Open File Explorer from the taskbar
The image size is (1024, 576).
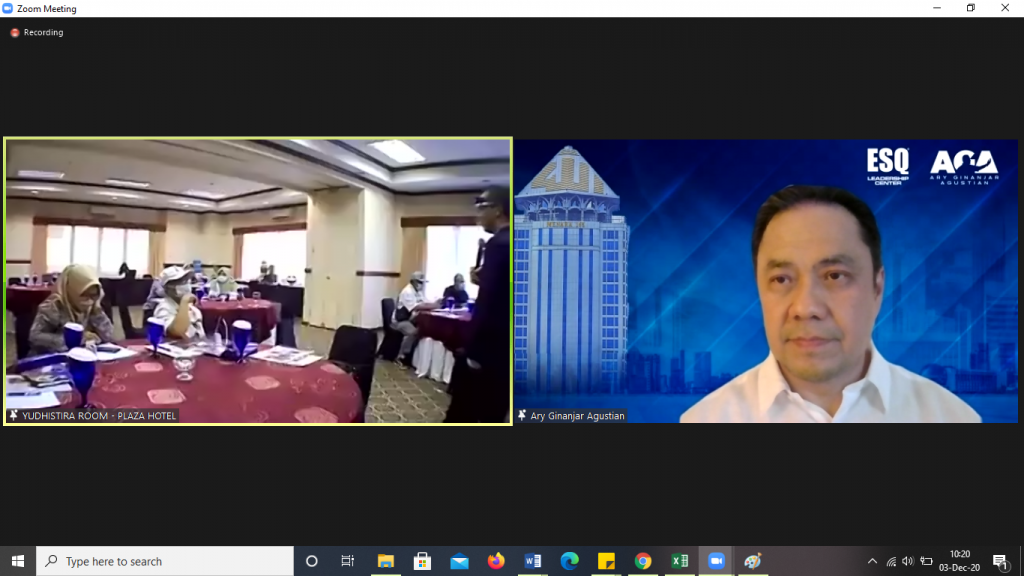pos(386,561)
